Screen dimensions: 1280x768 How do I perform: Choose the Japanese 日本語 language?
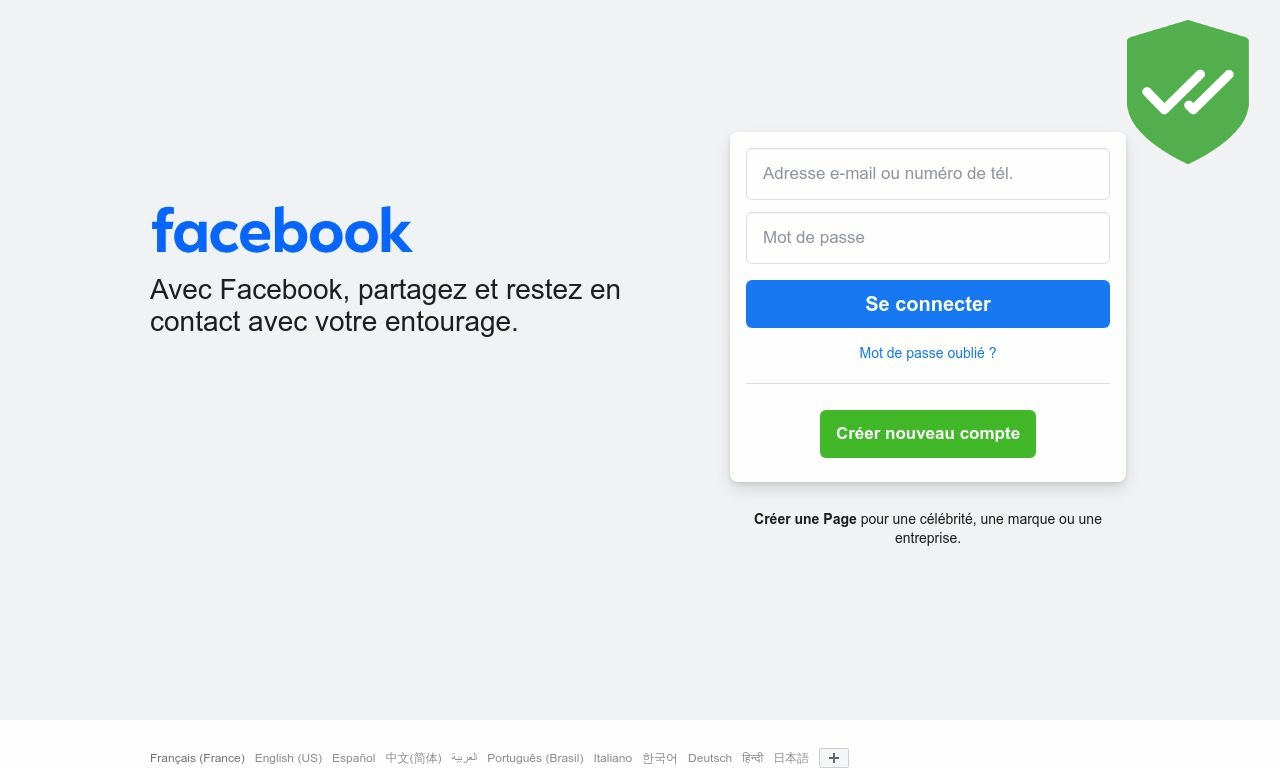tap(791, 758)
